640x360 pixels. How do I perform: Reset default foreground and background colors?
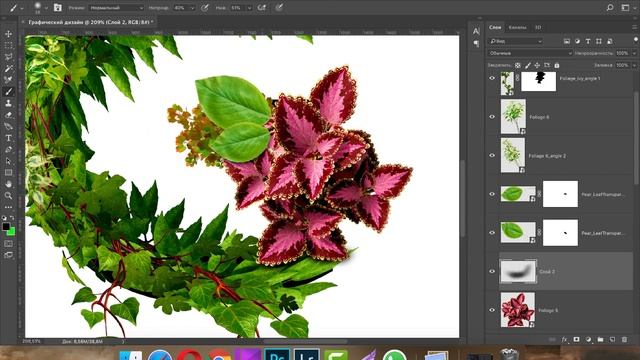coord(4,218)
